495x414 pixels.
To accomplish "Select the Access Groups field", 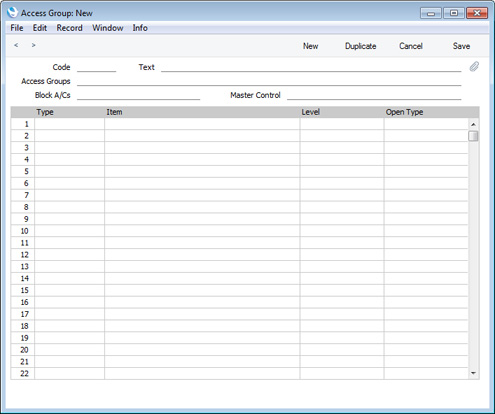I will click(x=269, y=81).
